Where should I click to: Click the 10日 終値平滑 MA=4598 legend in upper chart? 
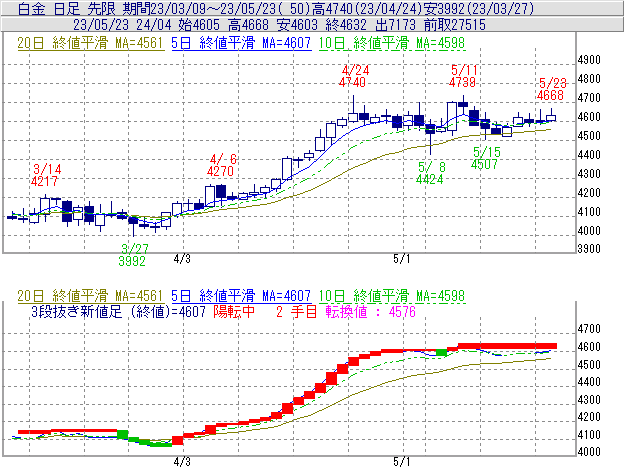pos(392,43)
